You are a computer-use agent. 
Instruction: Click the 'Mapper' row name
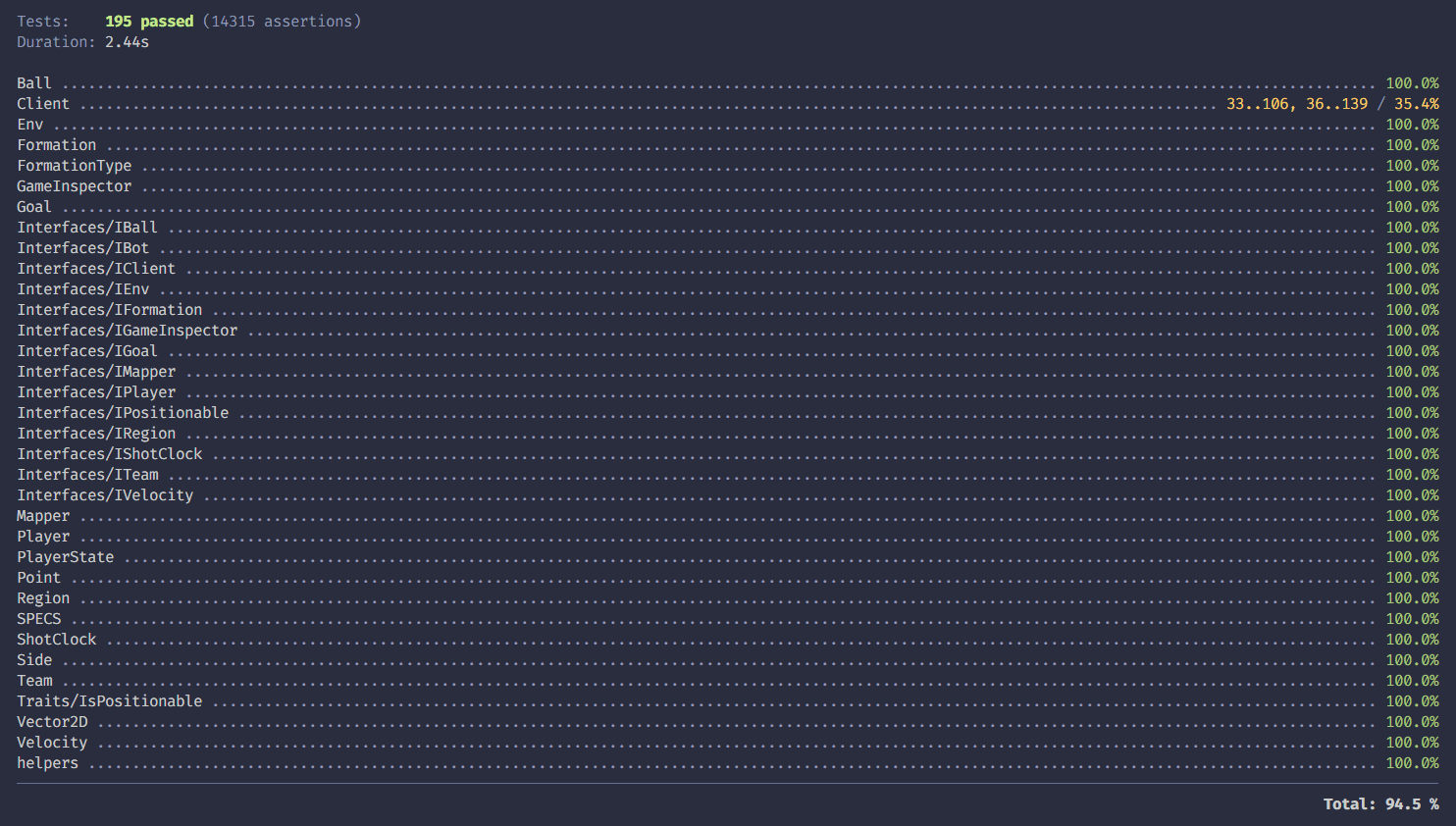tap(43, 516)
